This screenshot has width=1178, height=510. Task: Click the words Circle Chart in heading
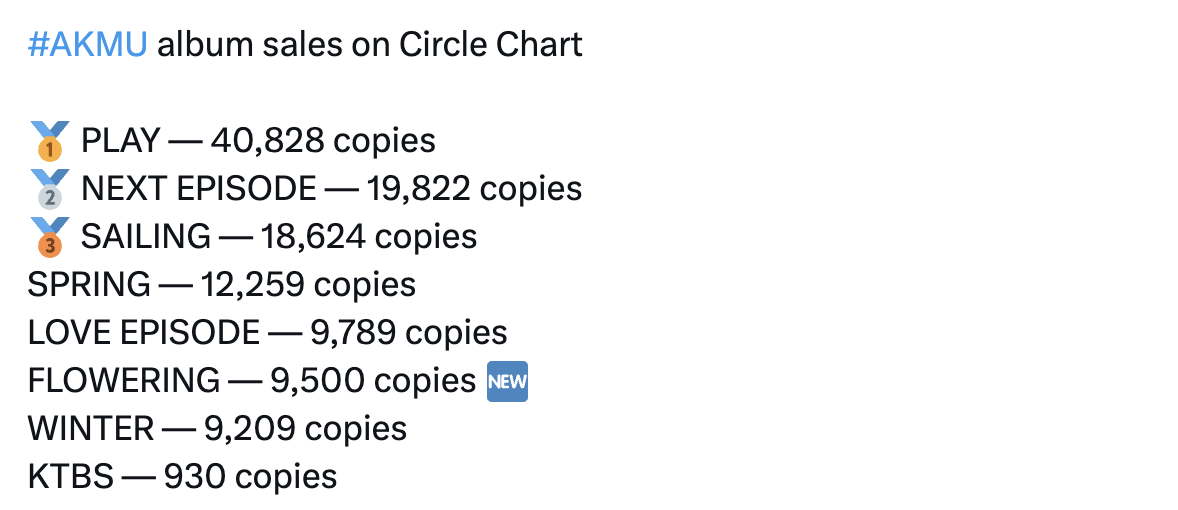(490, 45)
